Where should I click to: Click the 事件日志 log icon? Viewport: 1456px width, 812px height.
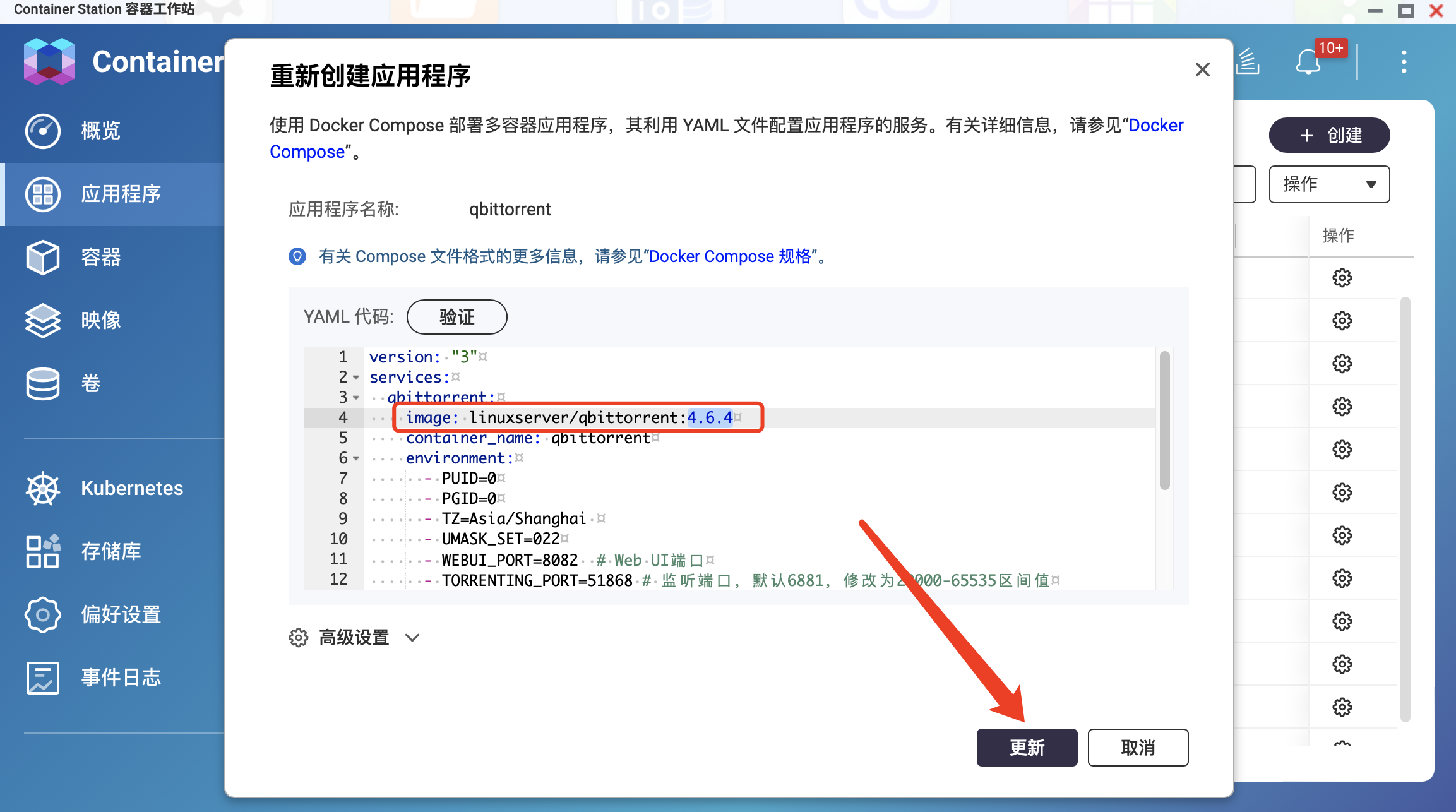point(43,678)
